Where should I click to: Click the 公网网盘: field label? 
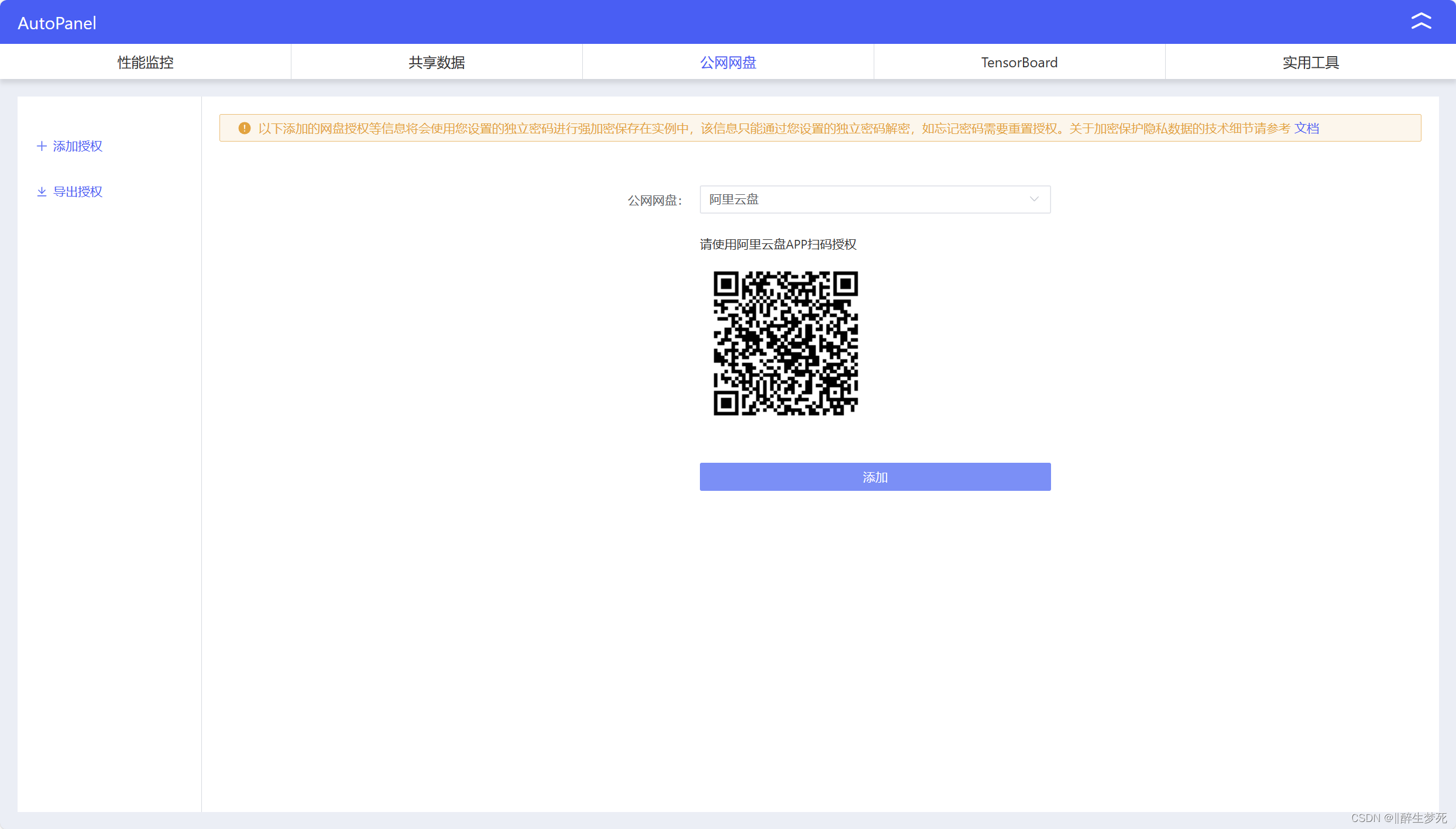pos(654,201)
